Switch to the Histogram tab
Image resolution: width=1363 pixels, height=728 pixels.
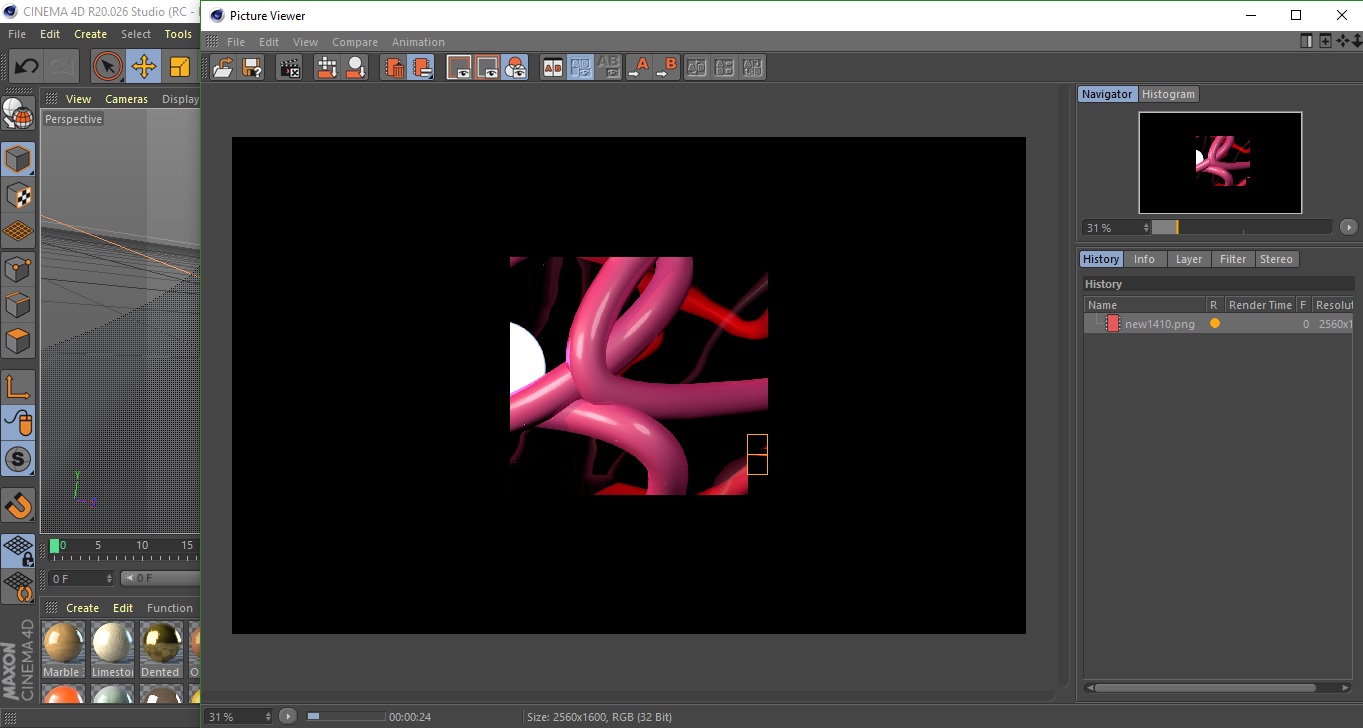point(1168,94)
